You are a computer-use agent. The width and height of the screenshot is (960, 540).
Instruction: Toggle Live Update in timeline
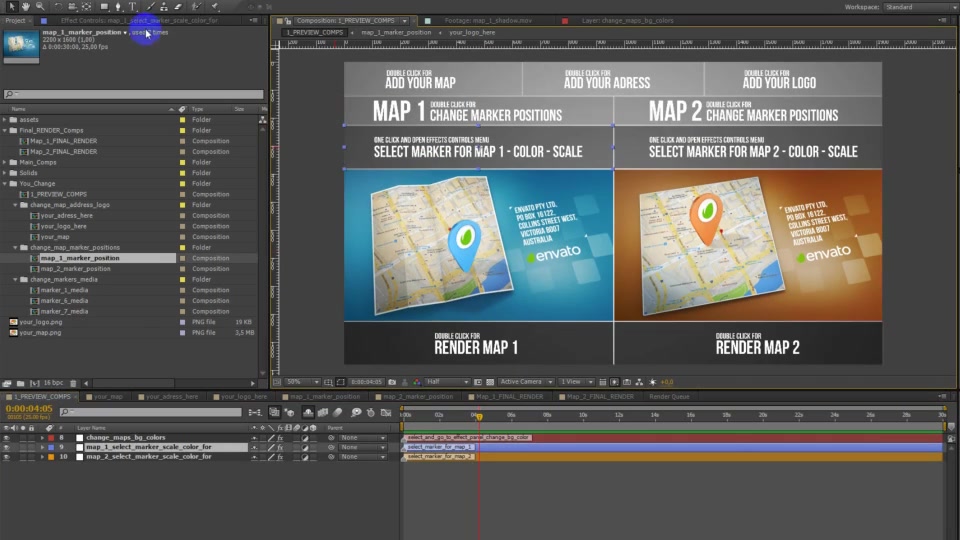coord(274,413)
